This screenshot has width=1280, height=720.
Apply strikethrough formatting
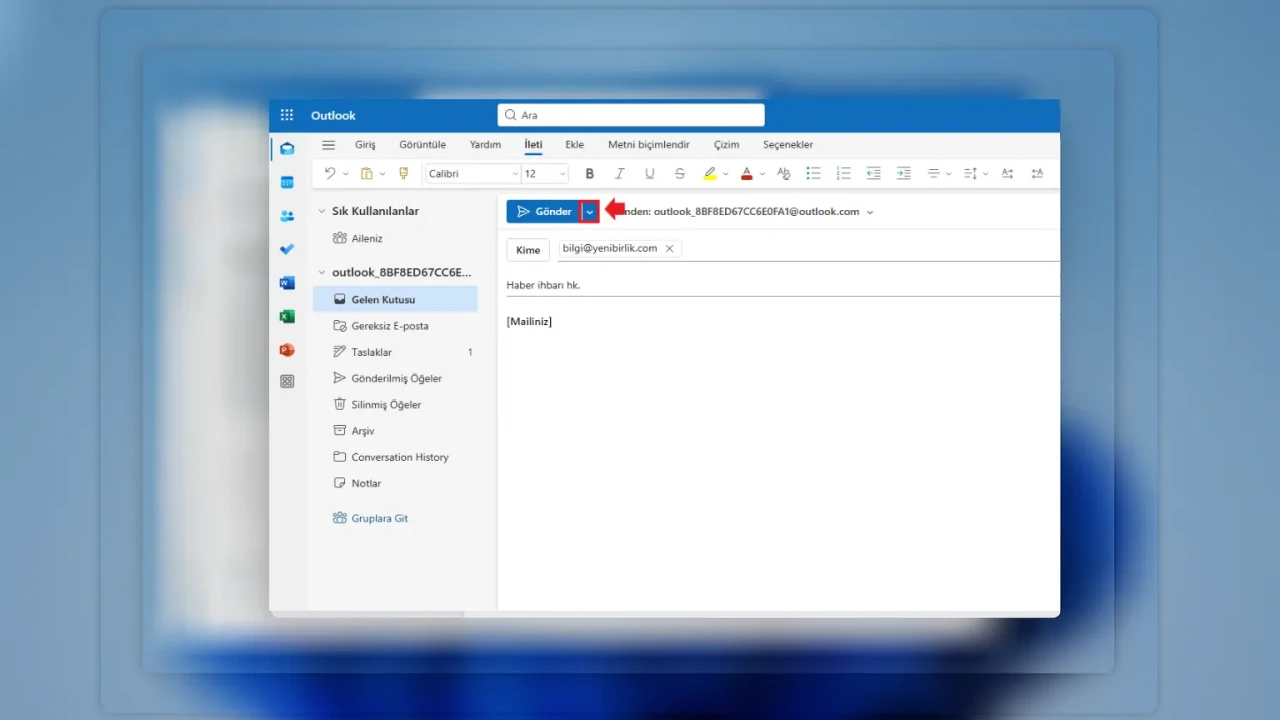pyautogui.click(x=680, y=174)
